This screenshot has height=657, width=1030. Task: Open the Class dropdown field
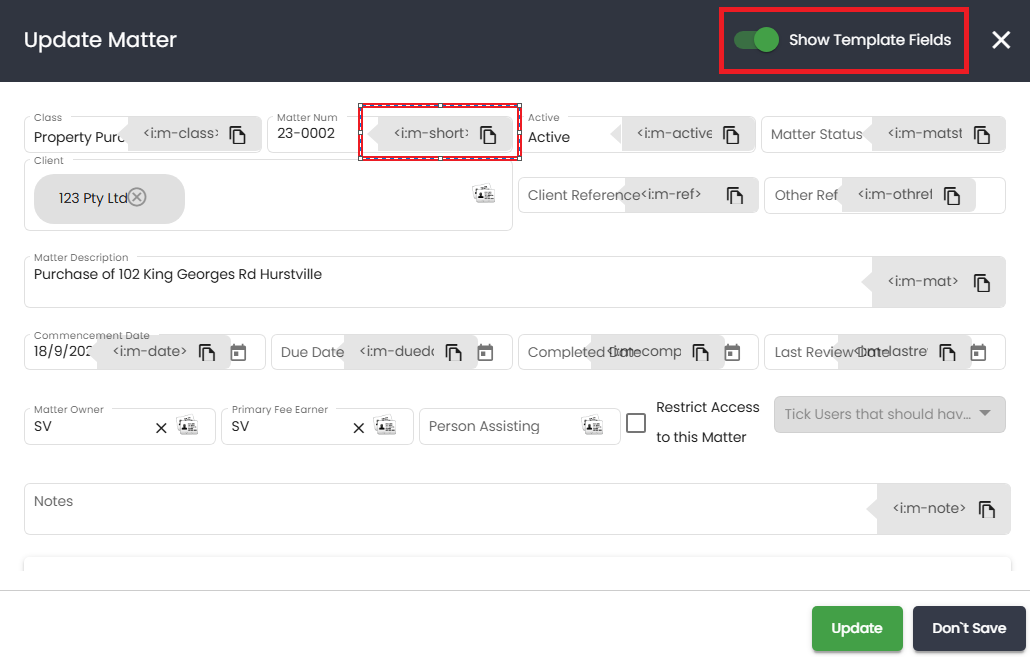[76, 137]
